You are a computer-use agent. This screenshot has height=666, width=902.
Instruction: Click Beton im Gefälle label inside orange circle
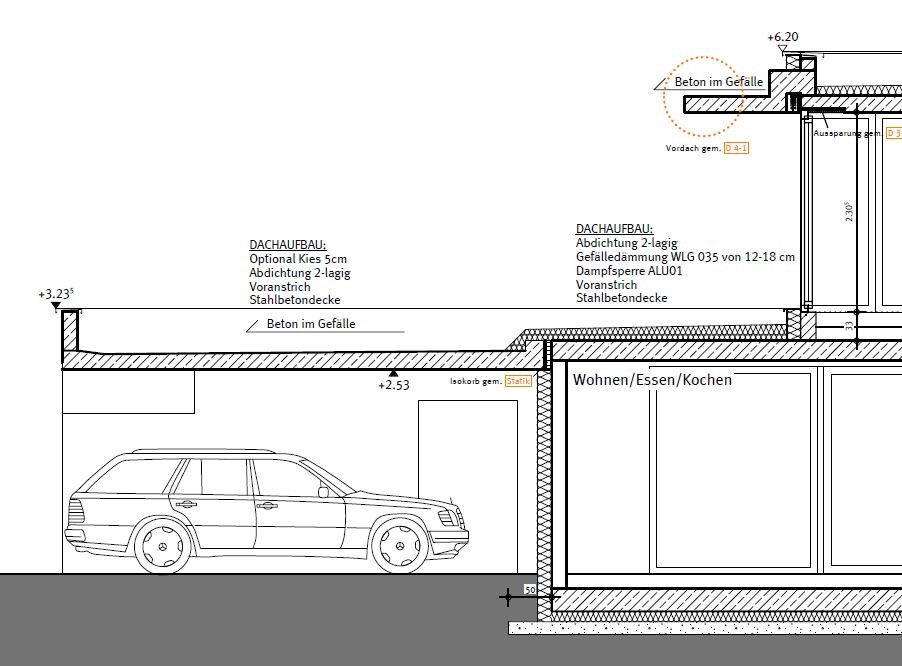point(719,82)
